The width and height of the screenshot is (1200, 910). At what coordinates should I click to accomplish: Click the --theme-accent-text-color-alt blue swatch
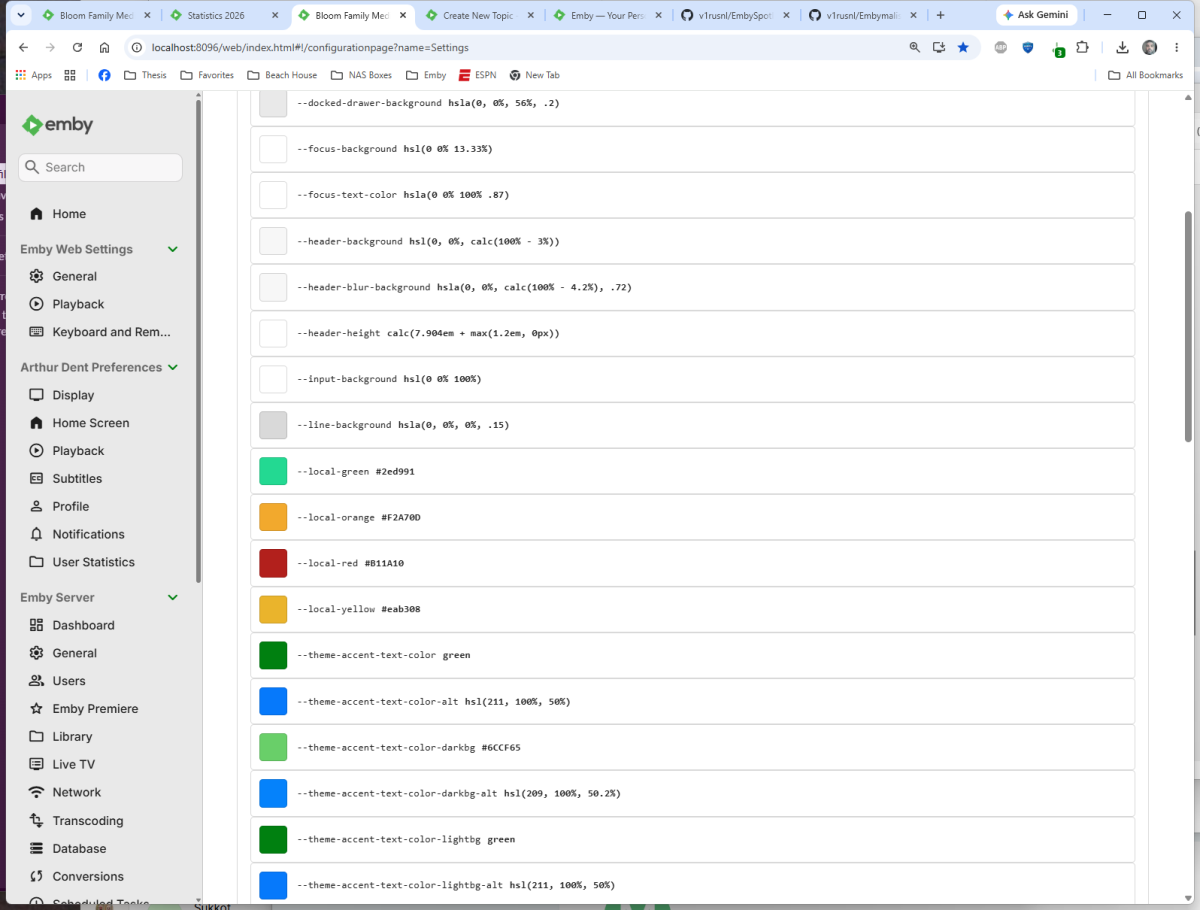coord(273,701)
